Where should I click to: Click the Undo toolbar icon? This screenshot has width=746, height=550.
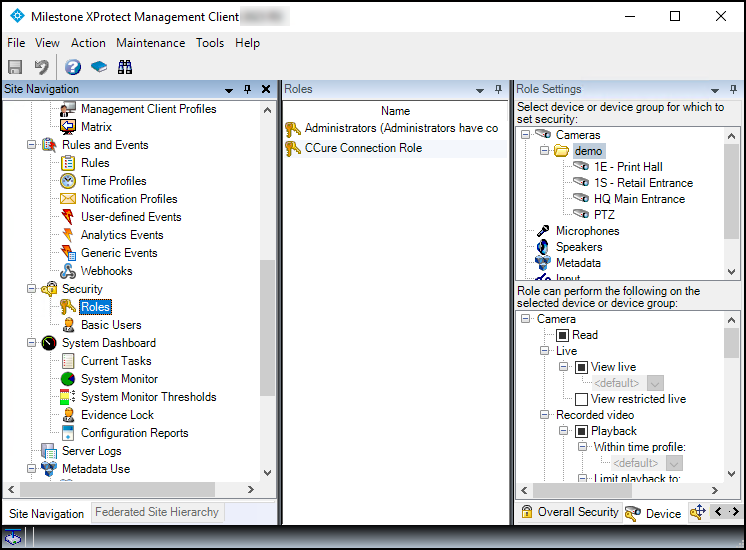[42, 67]
